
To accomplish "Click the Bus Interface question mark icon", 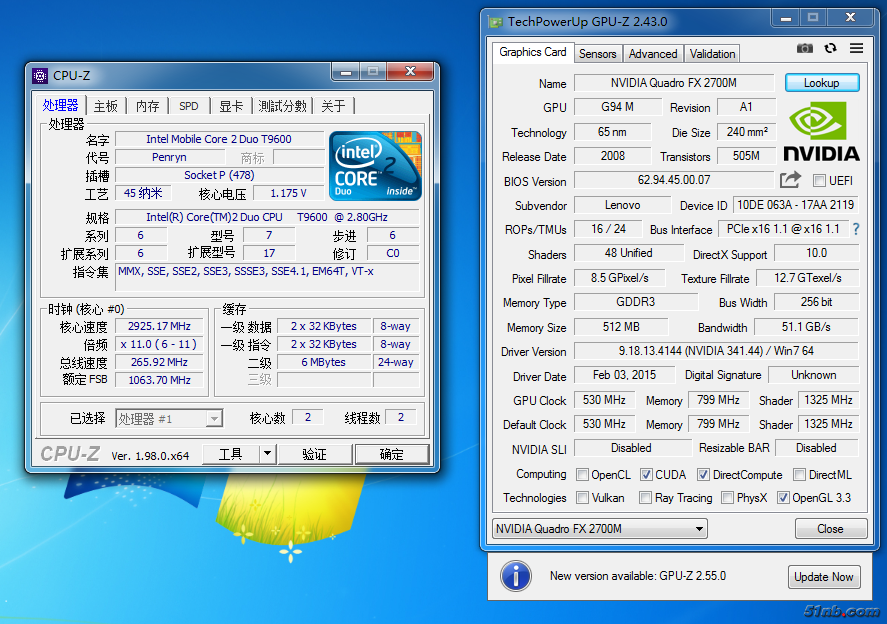I will [x=856, y=229].
